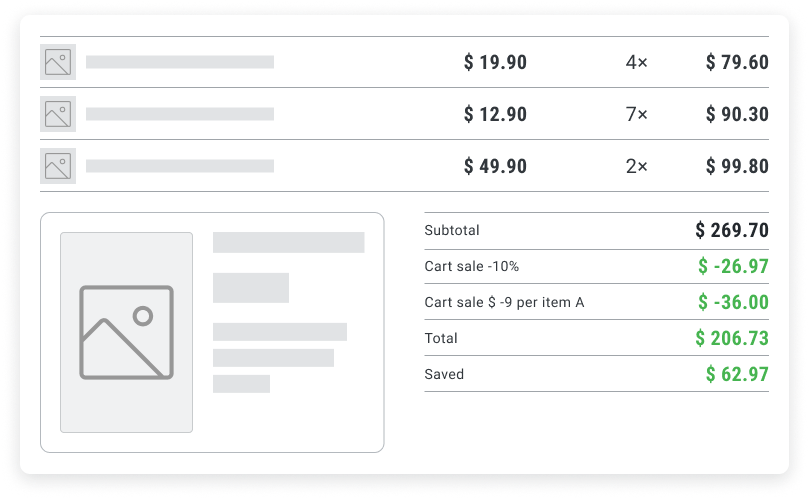Click the 4× quantity of first item
This screenshot has height=499, width=809.
pyautogui.click(x=636, y=63)
